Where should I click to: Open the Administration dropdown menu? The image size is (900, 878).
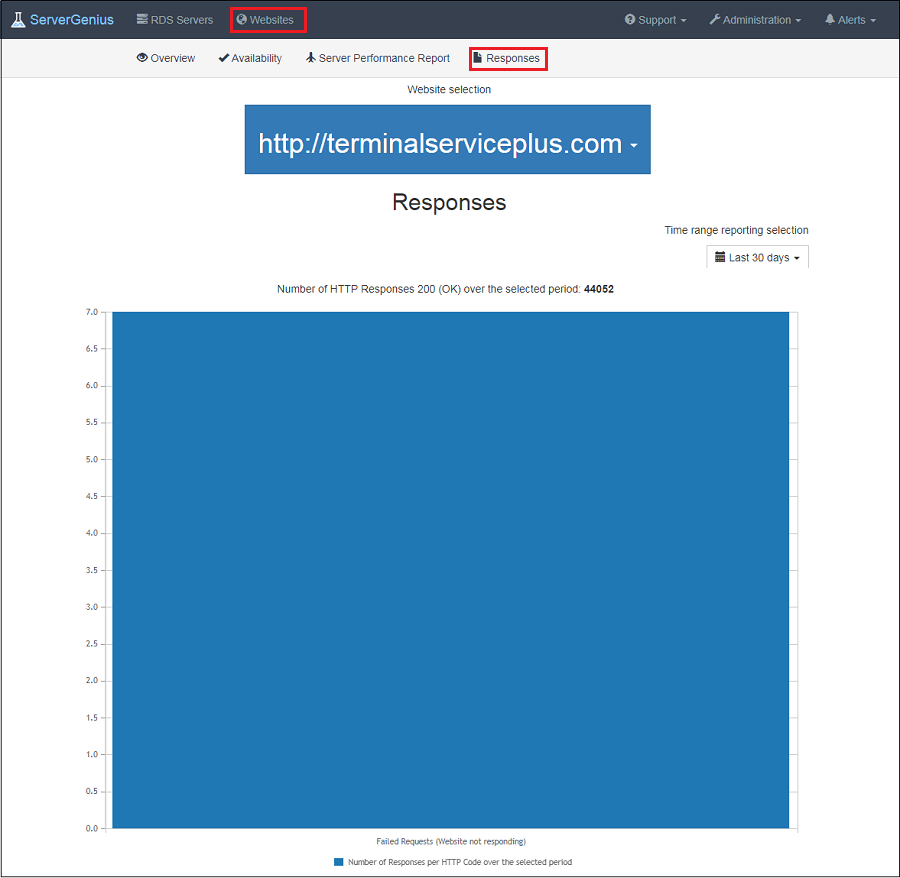click(x=755, y=19)
